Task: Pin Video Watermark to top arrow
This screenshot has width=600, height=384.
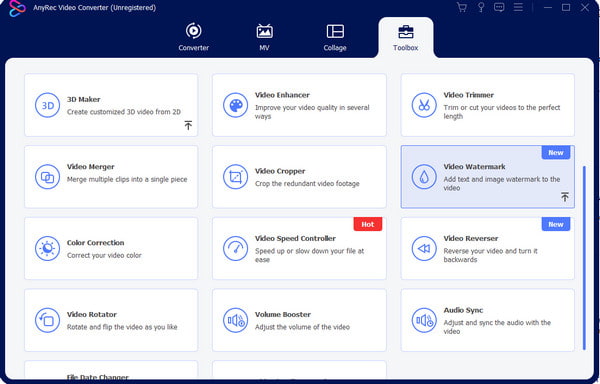Action: pos(565,197)
